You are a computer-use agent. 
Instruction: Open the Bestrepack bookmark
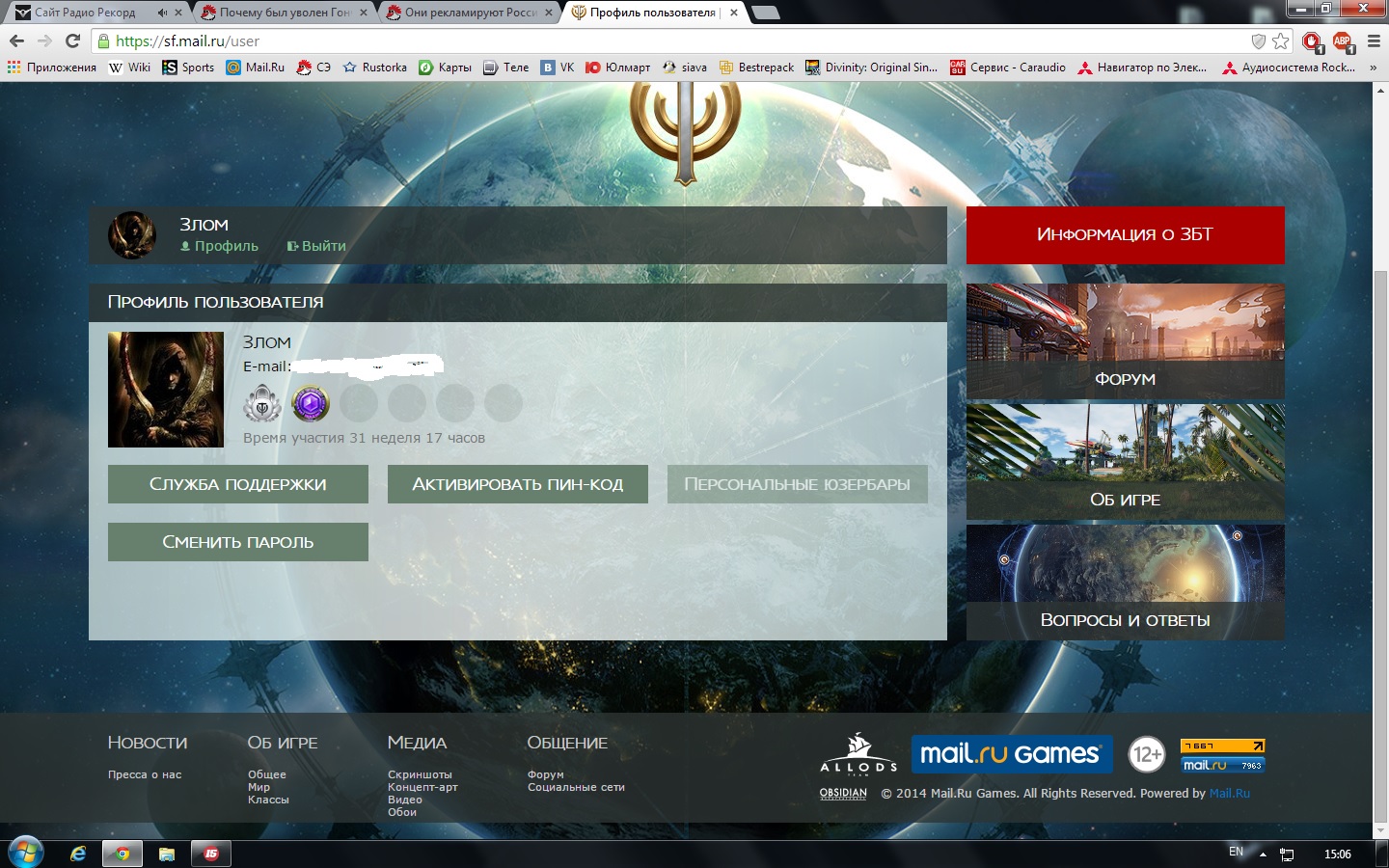(756, 68)
